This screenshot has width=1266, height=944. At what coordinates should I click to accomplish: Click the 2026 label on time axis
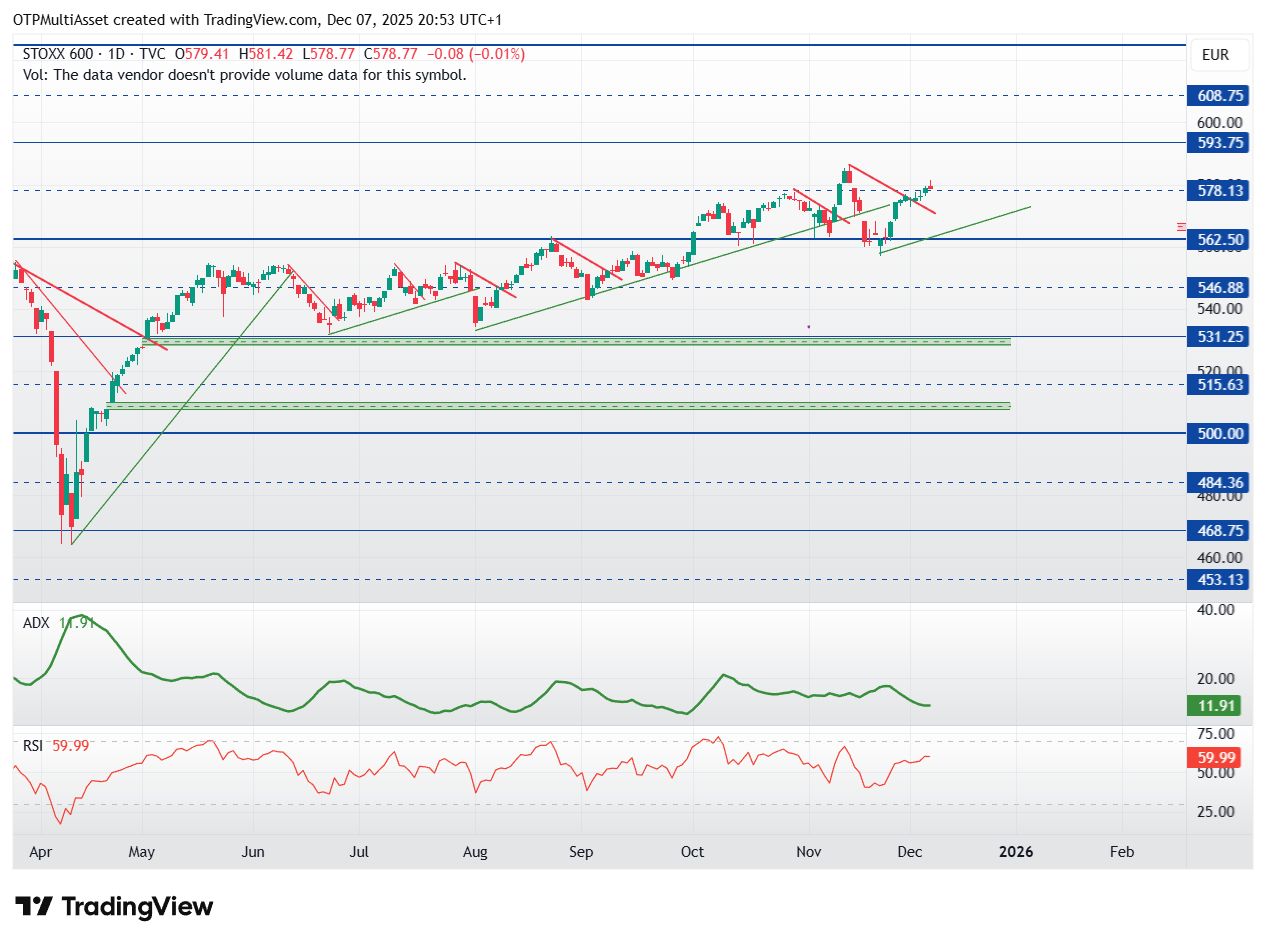[x=1017, y=852]
